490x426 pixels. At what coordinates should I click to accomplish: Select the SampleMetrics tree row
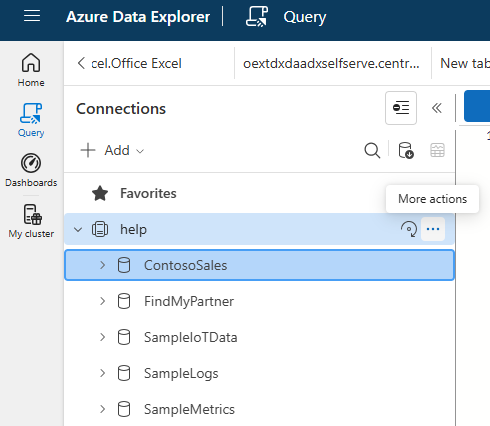[259, 409]
